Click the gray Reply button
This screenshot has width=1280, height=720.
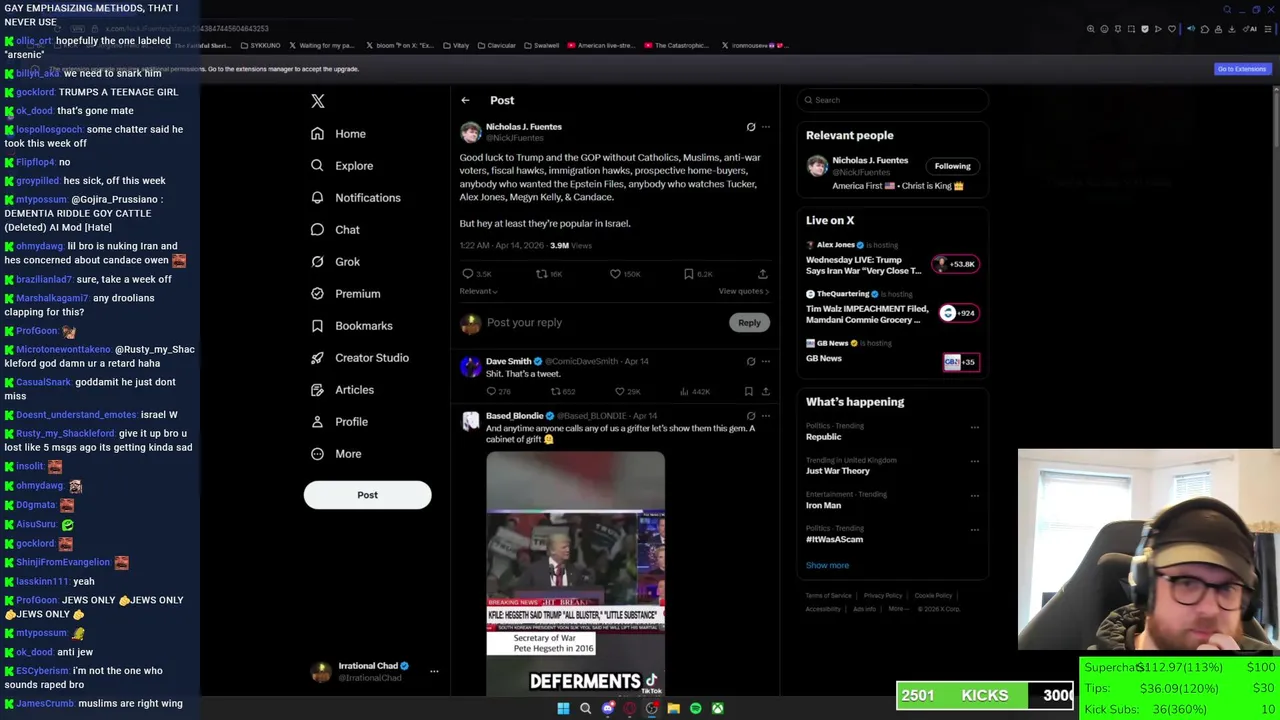coord(749,323)
